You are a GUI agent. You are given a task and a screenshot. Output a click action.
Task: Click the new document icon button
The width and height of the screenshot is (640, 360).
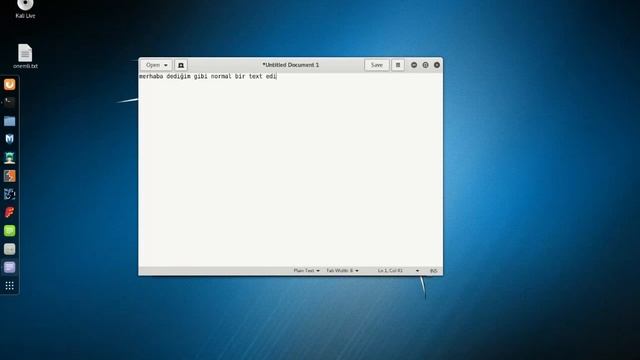(x=181, y=65)
